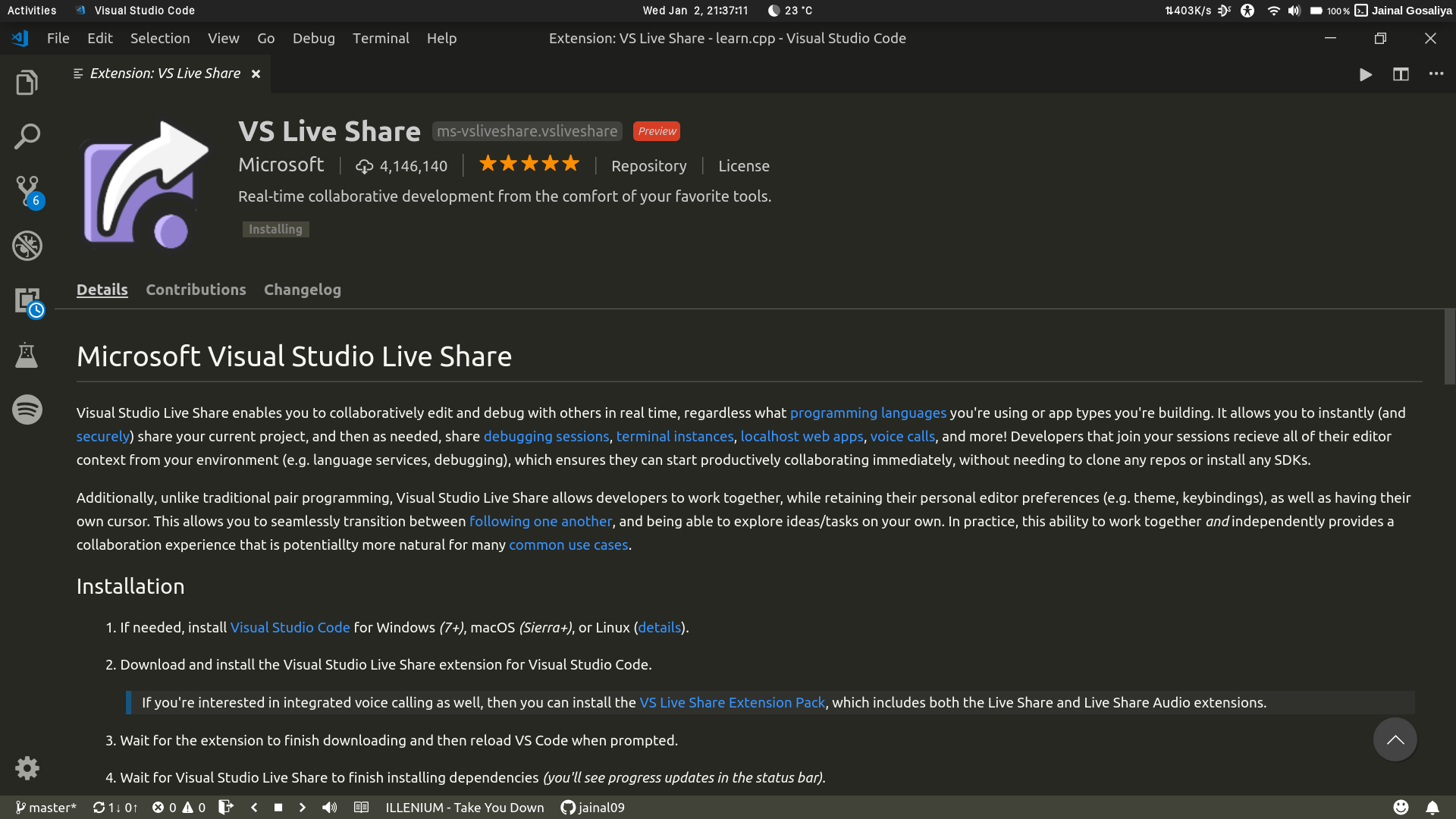Click the GitHub jainal09 status bar item
This screenshot has height=819, width=1456.
592,808
